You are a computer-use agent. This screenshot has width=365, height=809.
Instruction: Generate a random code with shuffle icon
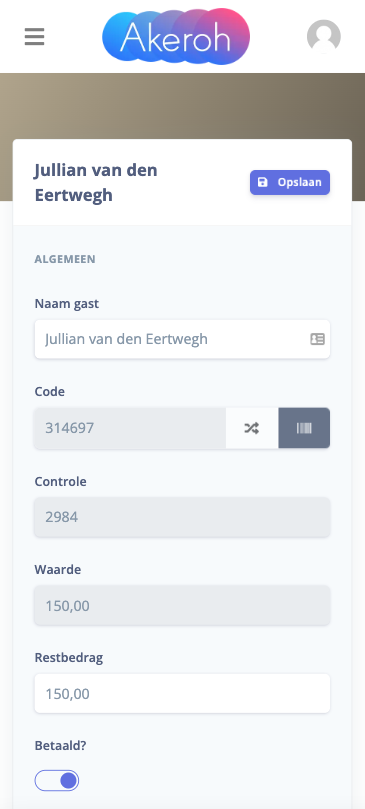point(252,428)
